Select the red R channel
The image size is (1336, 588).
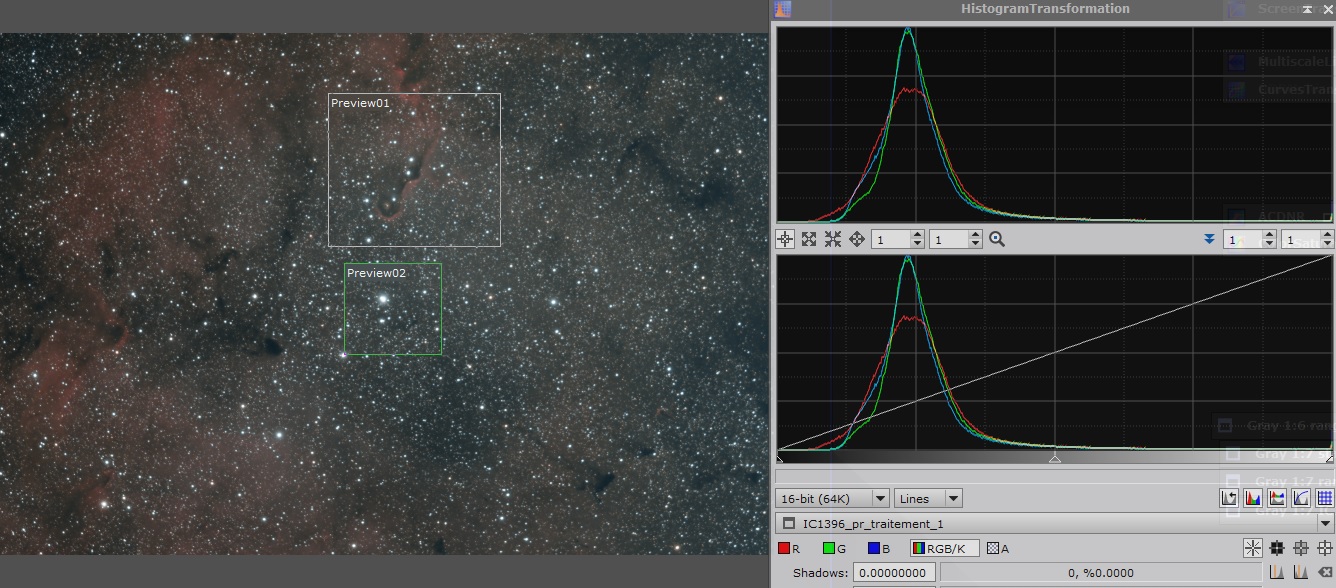click(789, 548)
